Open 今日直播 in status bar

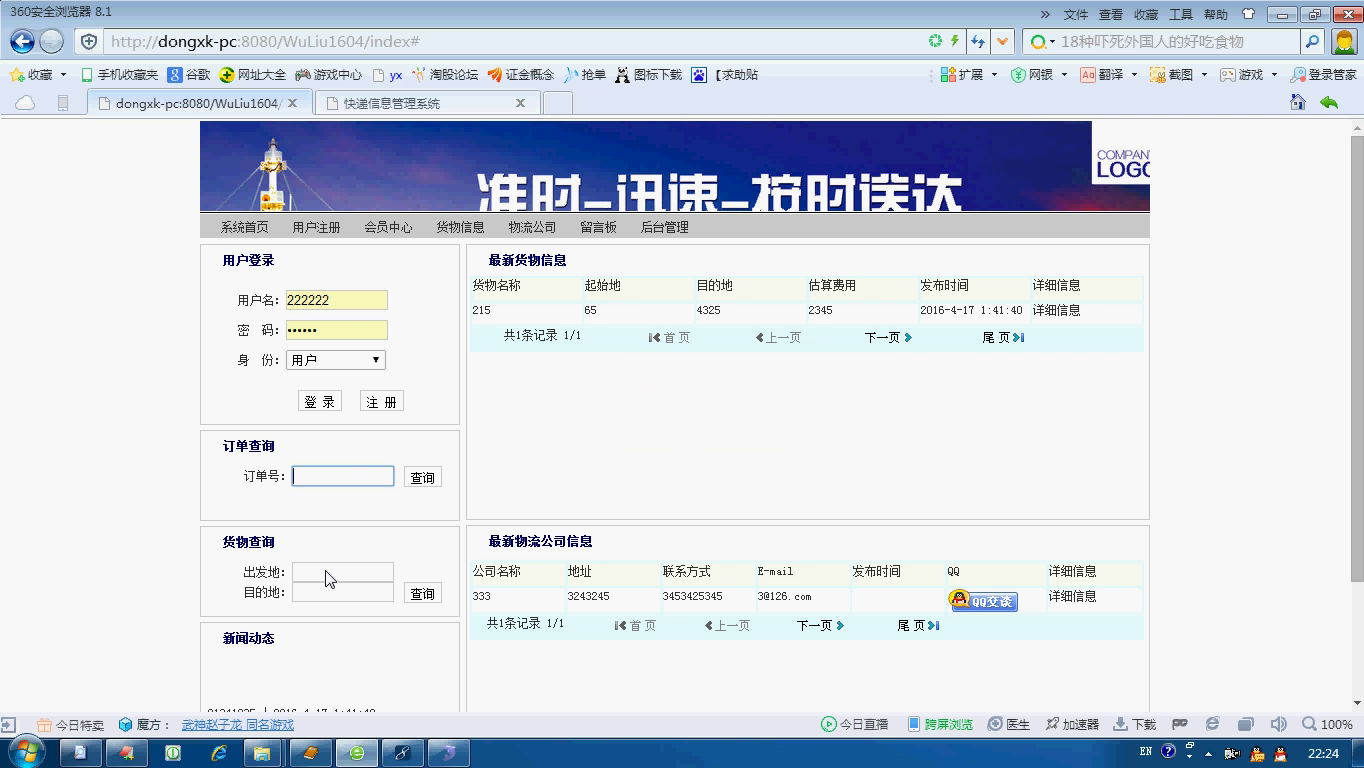[854, 724]
